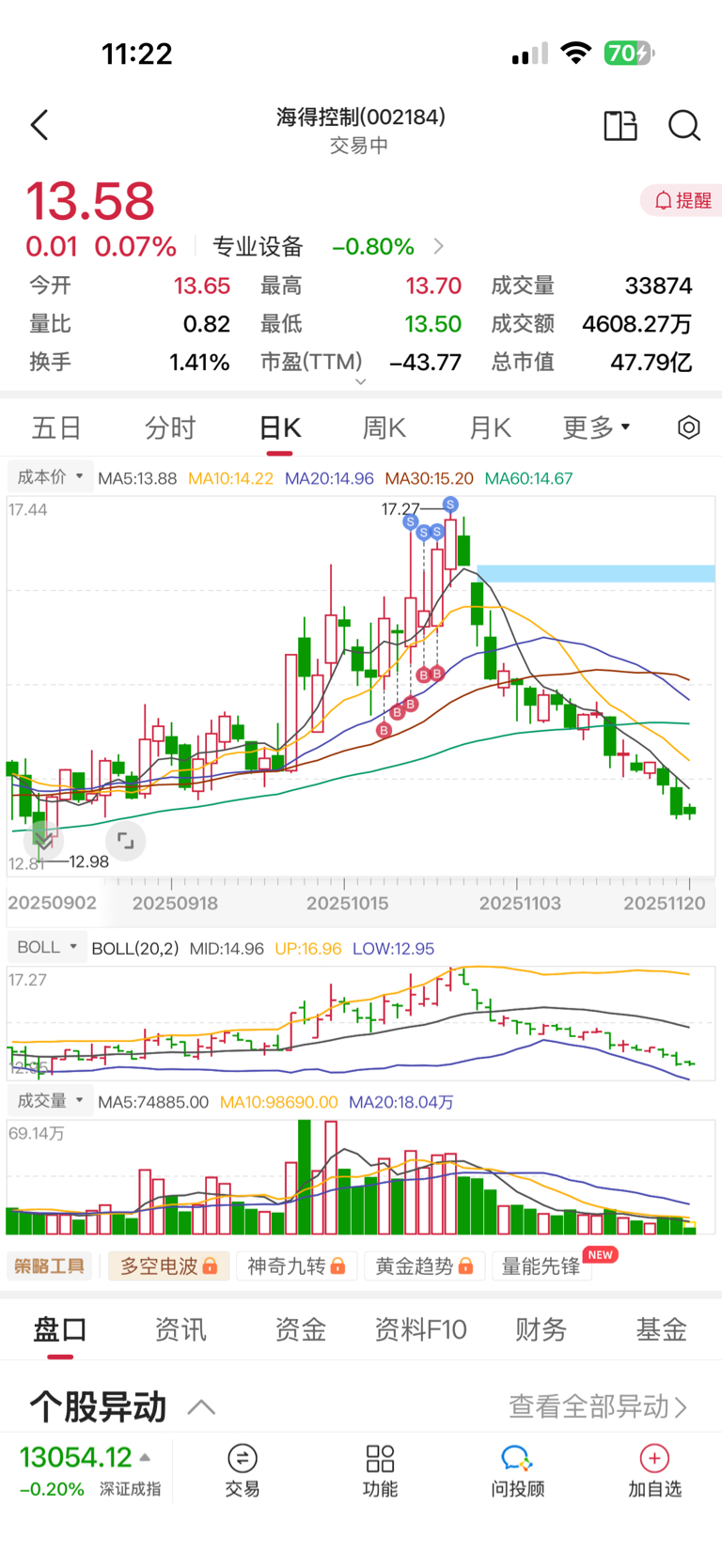Tap the current price 13.58
The width and height of the screenshot is (722, 1568).
tap(90, 201)
